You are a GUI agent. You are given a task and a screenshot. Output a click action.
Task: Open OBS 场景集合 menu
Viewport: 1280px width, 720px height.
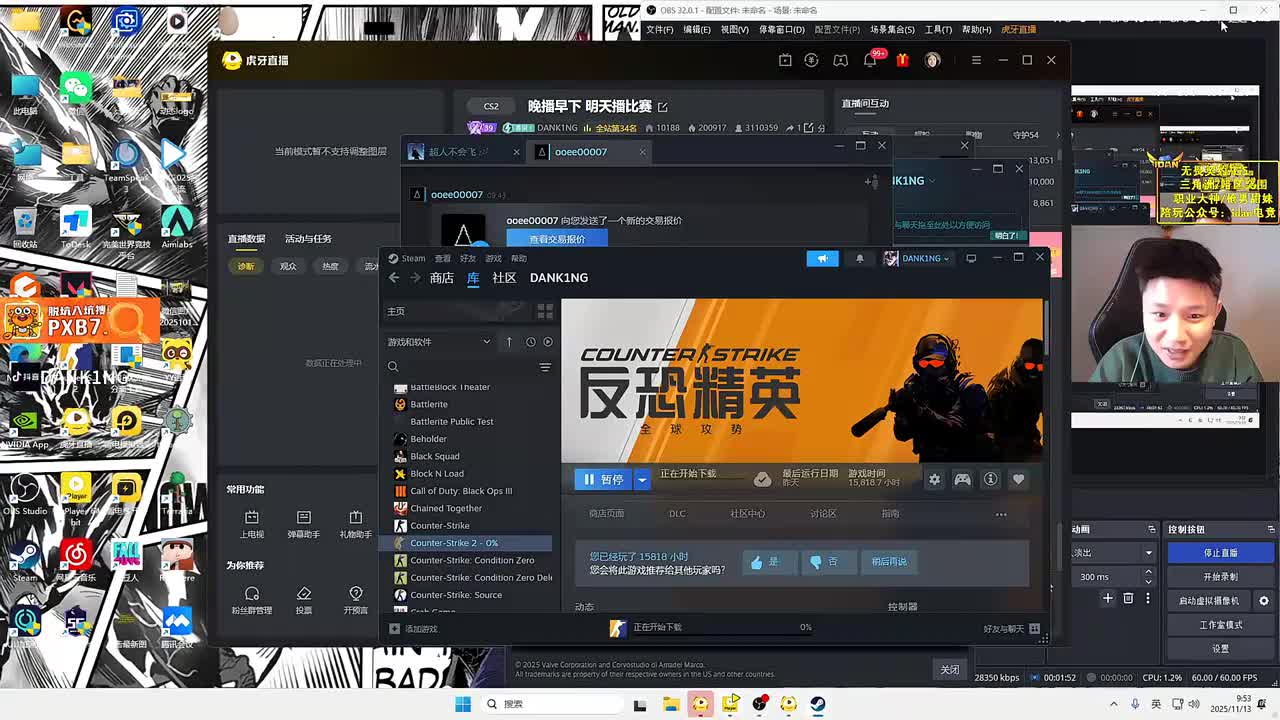892,30
